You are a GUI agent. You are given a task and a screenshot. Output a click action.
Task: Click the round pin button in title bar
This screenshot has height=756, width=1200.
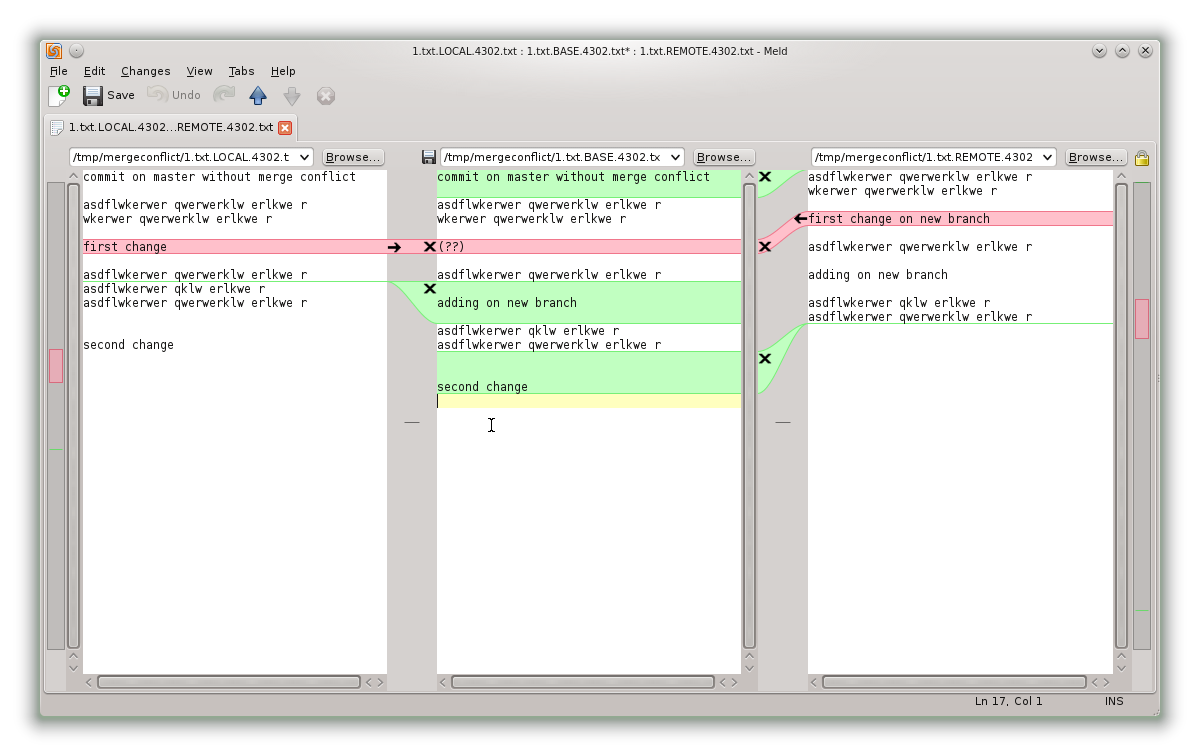click(x=77, y=51)
